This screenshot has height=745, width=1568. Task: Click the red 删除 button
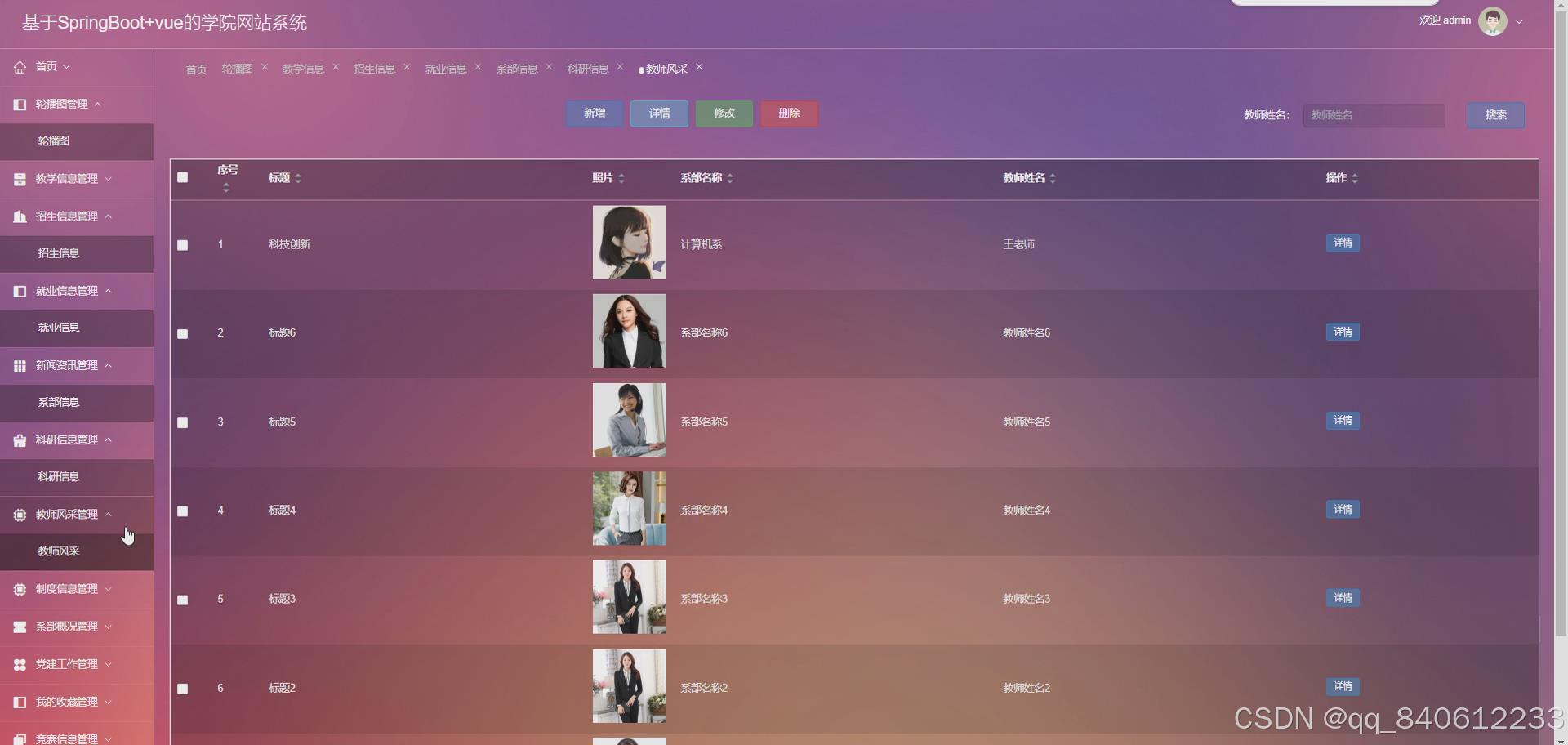tap(789, 114)
